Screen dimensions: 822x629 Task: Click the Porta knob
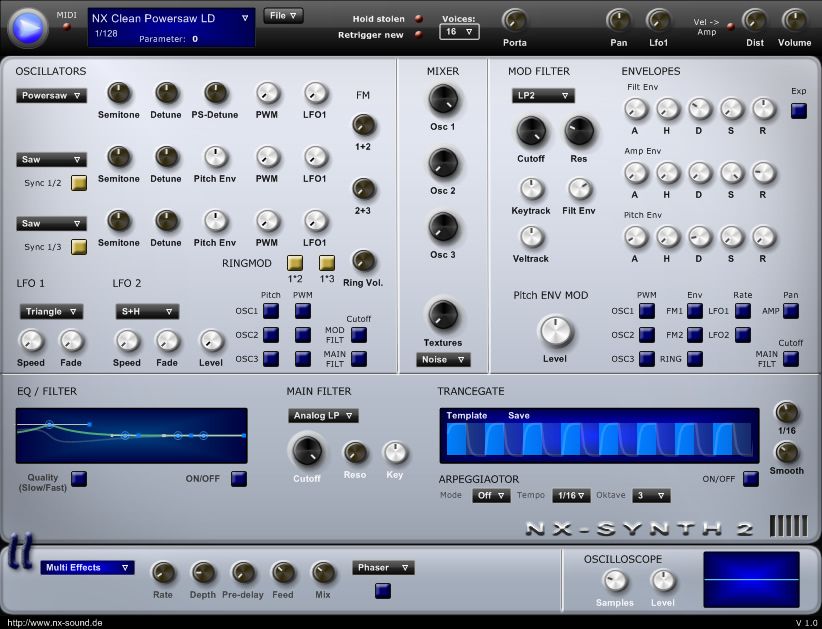tap(514, 21)
